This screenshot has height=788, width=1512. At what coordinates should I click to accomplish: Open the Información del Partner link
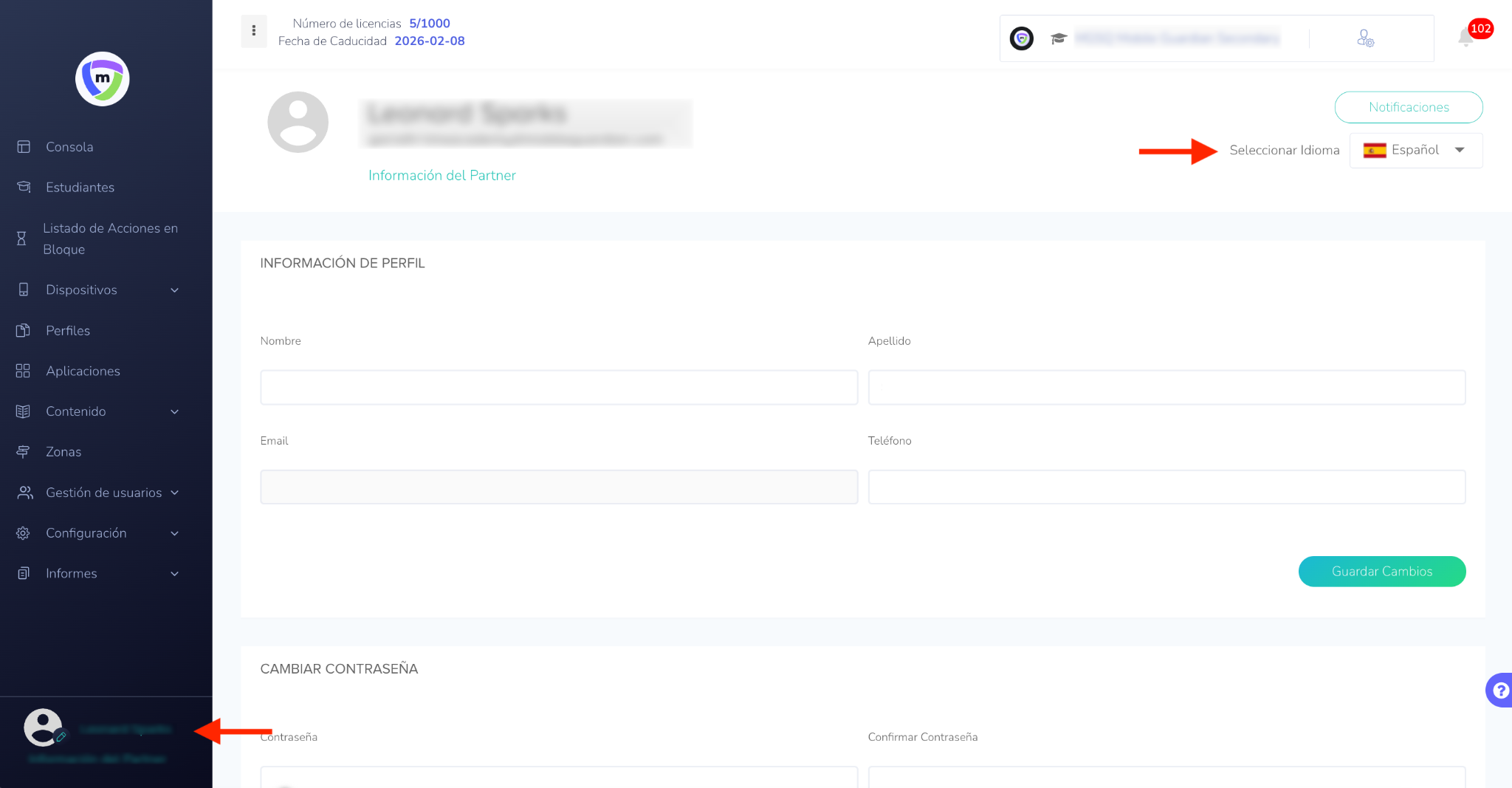click(441, 176)
